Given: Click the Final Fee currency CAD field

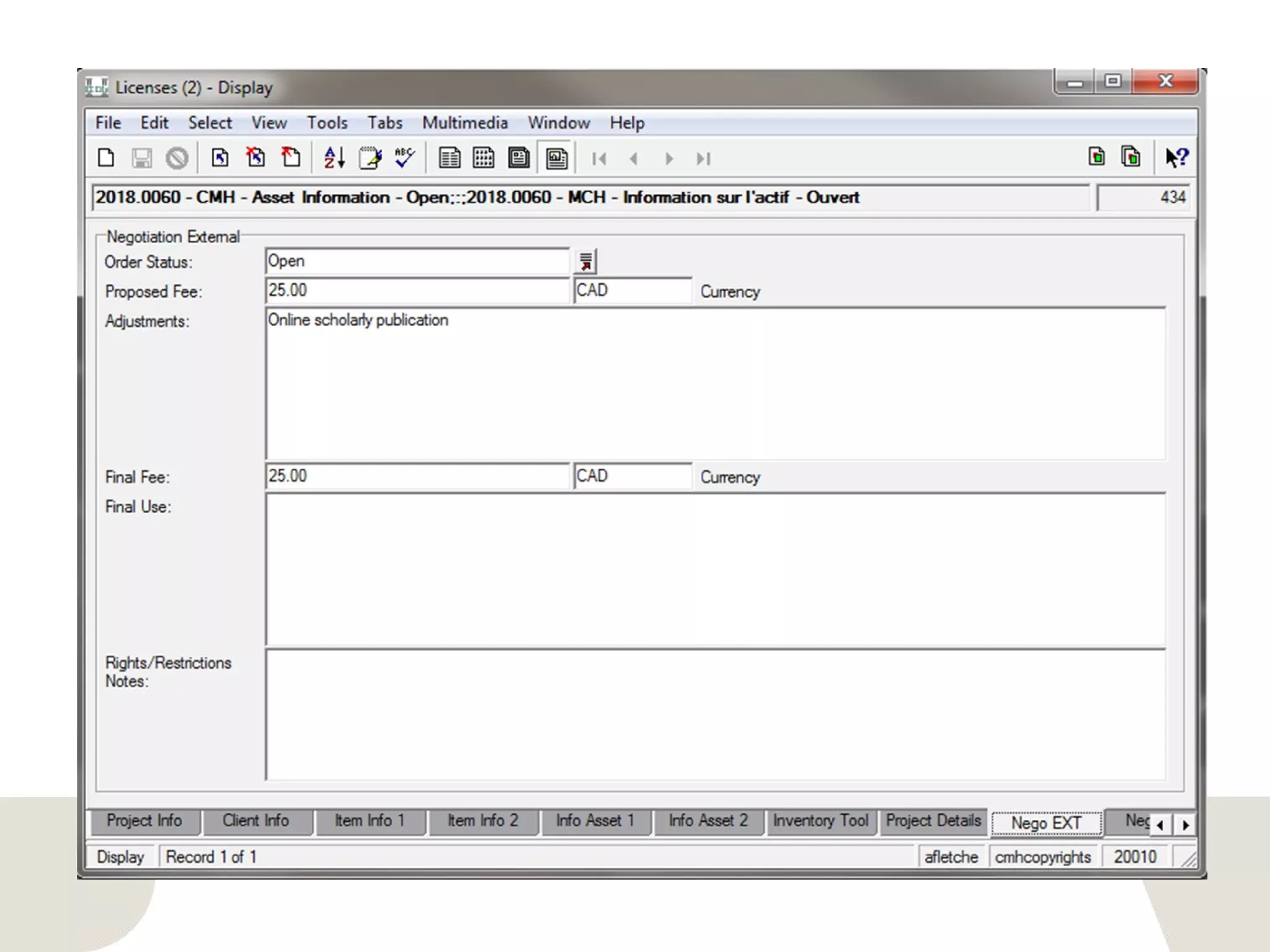Looking at the screenshot, I should 632,476.
